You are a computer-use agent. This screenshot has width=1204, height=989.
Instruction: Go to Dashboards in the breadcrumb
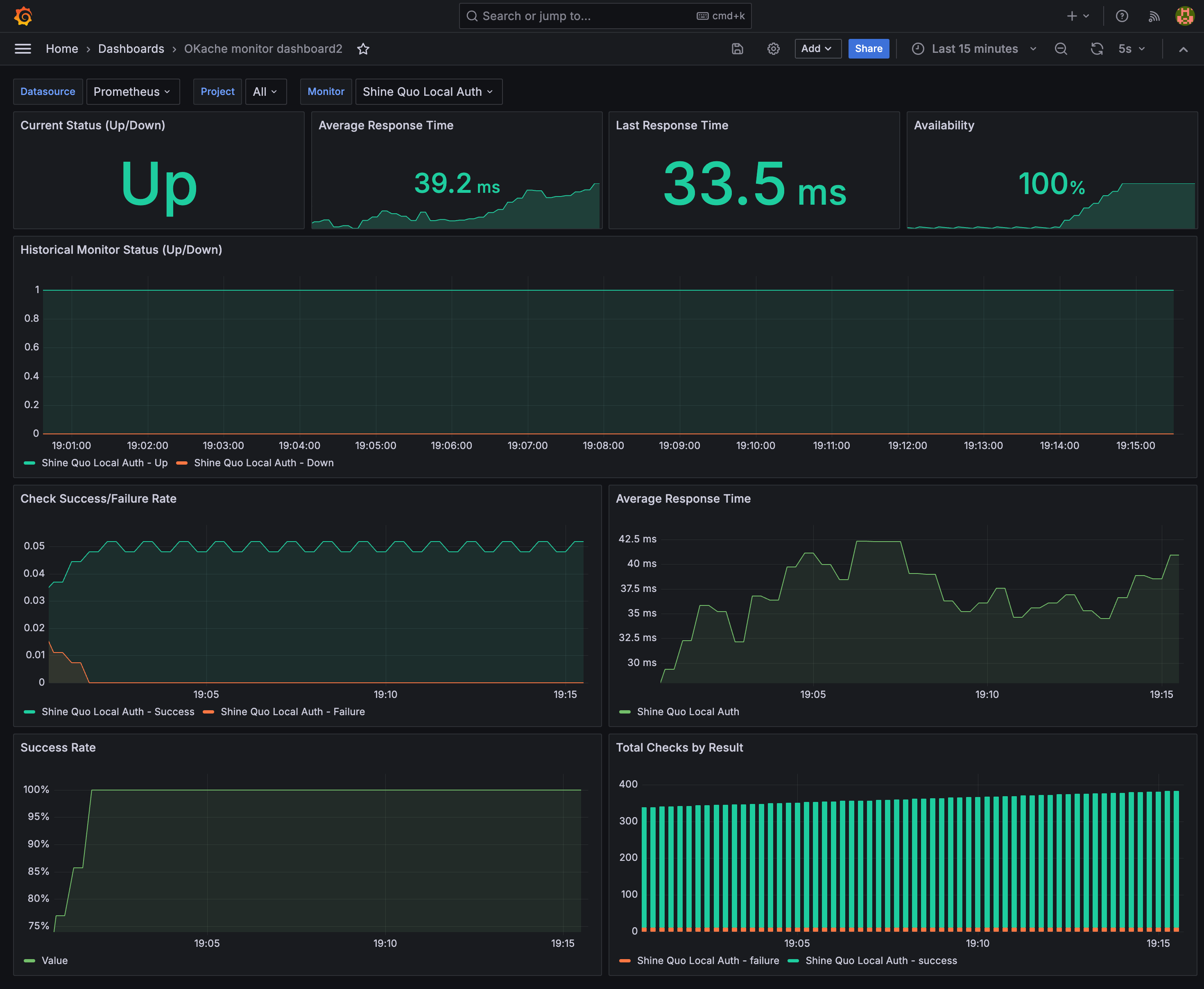tap(131, 49)
